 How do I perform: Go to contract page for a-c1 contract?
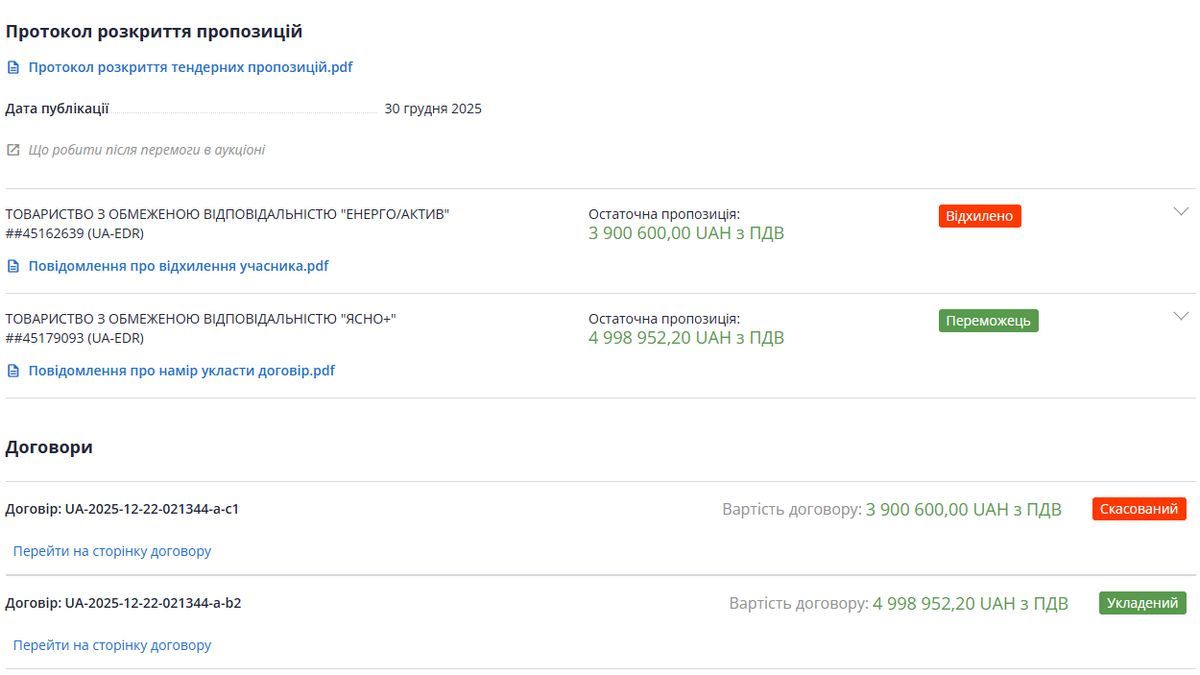pos(112,551)
